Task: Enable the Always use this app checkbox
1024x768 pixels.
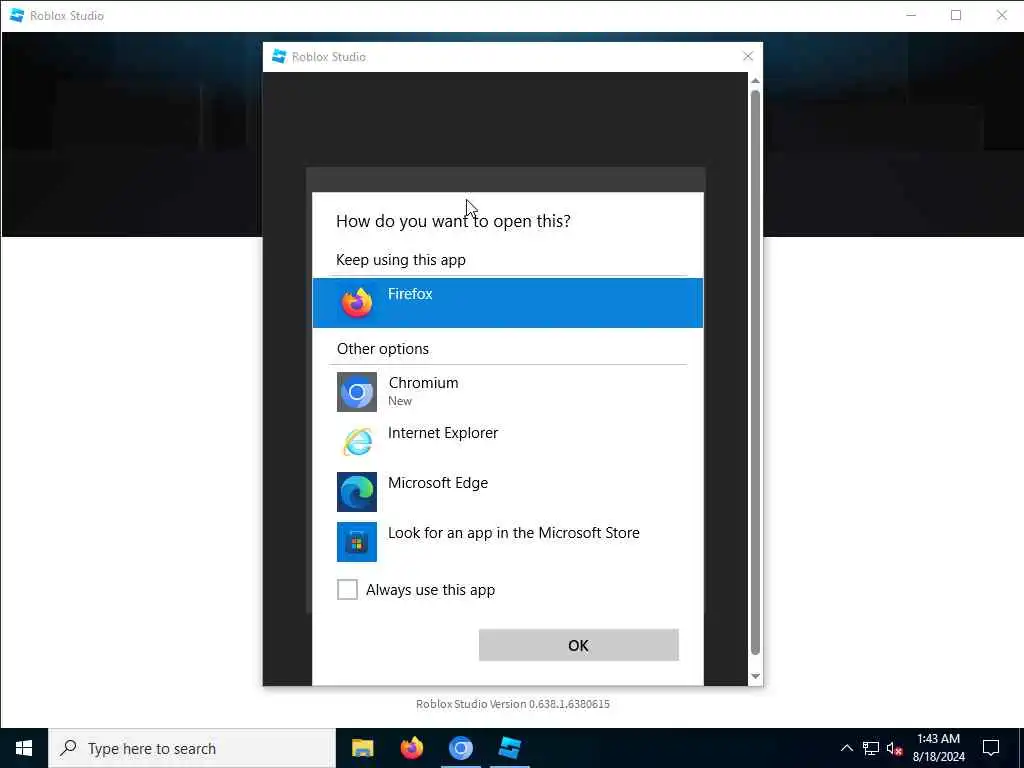Action: [347, 590]
